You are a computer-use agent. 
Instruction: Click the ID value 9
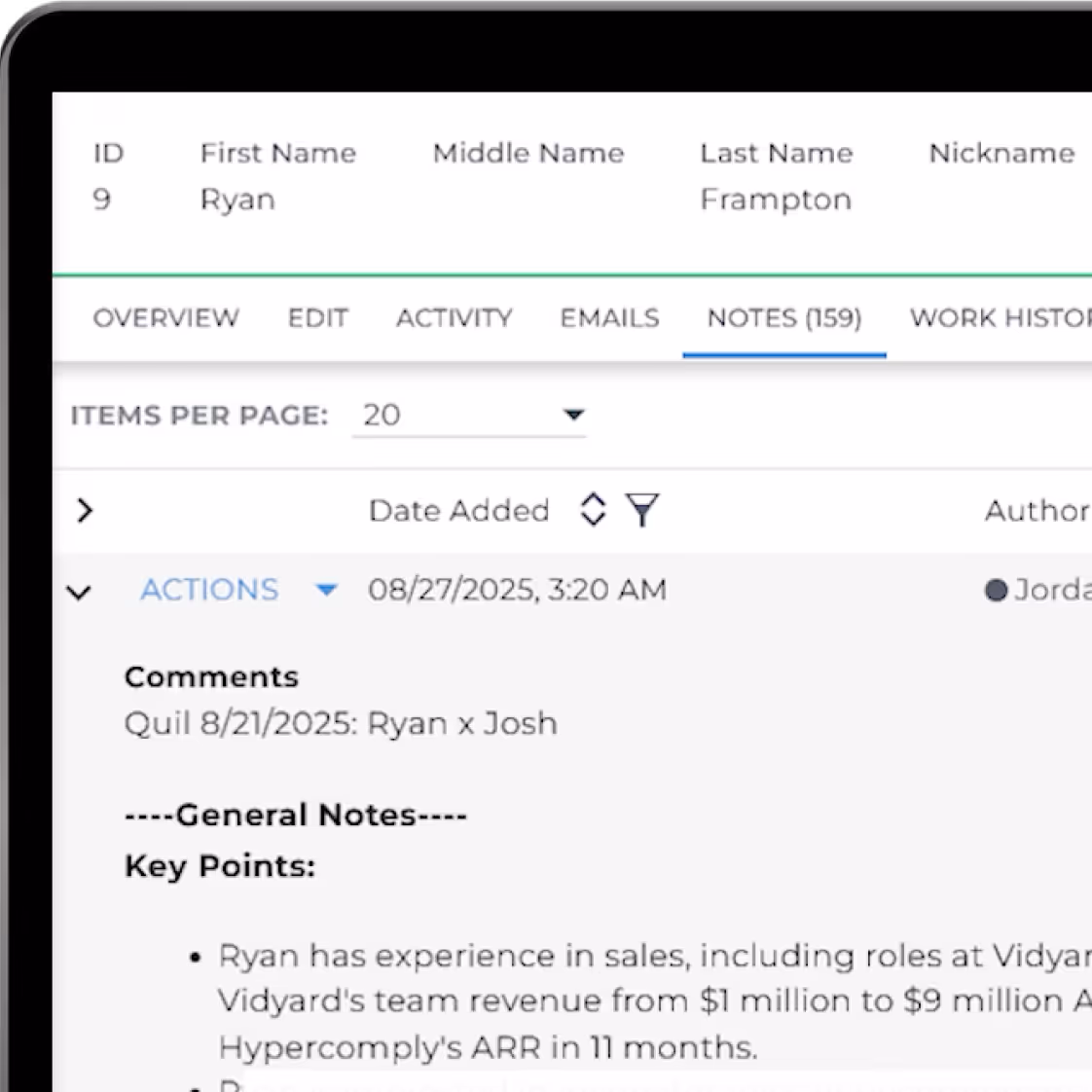point(101,200)
